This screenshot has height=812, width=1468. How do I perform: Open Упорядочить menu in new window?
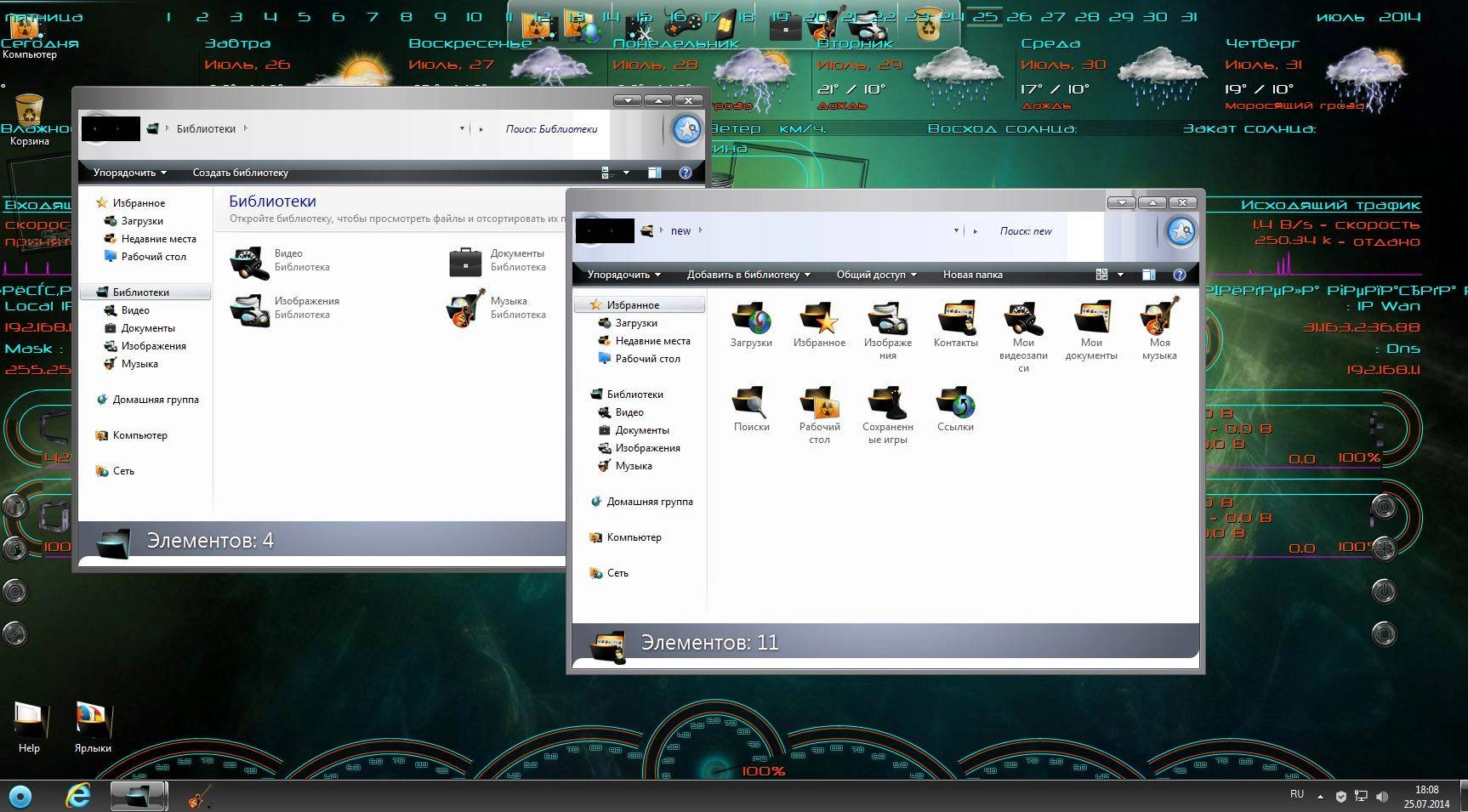click(623, 275)
